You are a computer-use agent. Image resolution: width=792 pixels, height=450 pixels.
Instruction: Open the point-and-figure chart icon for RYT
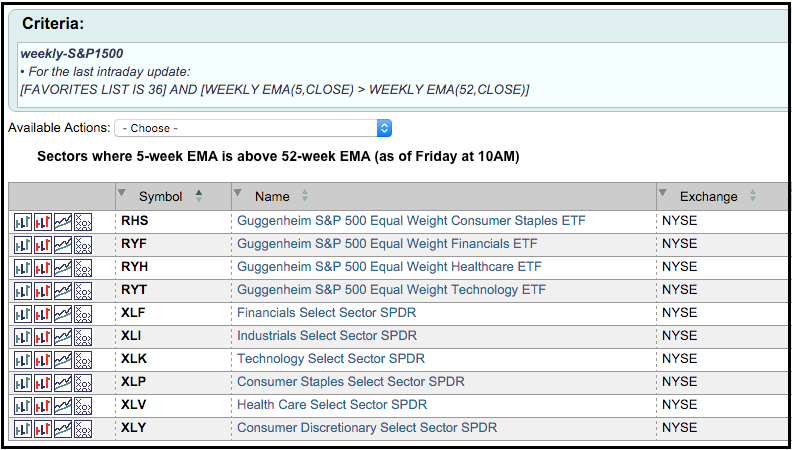coord(83,290)
